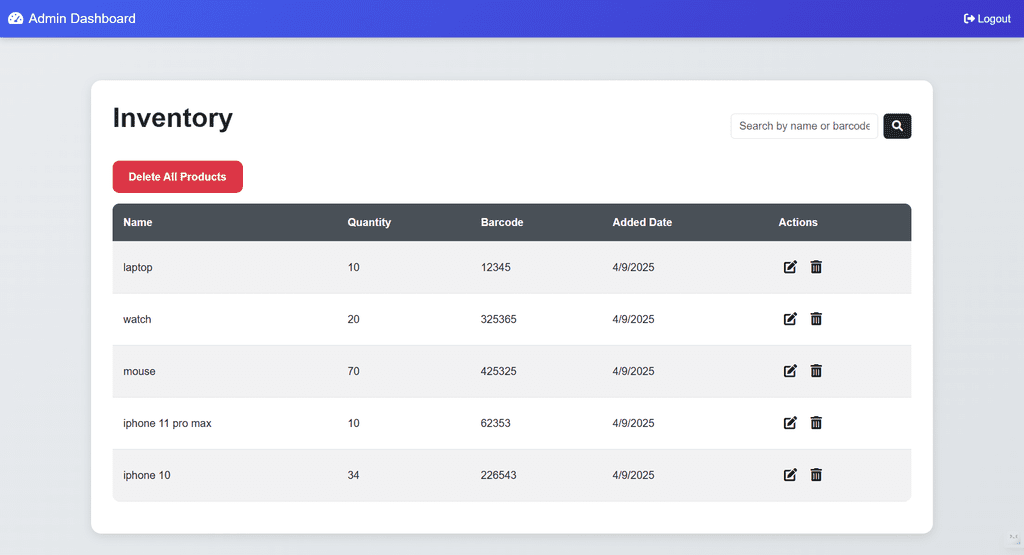Click barcode 12345

(x=496, y=267)
